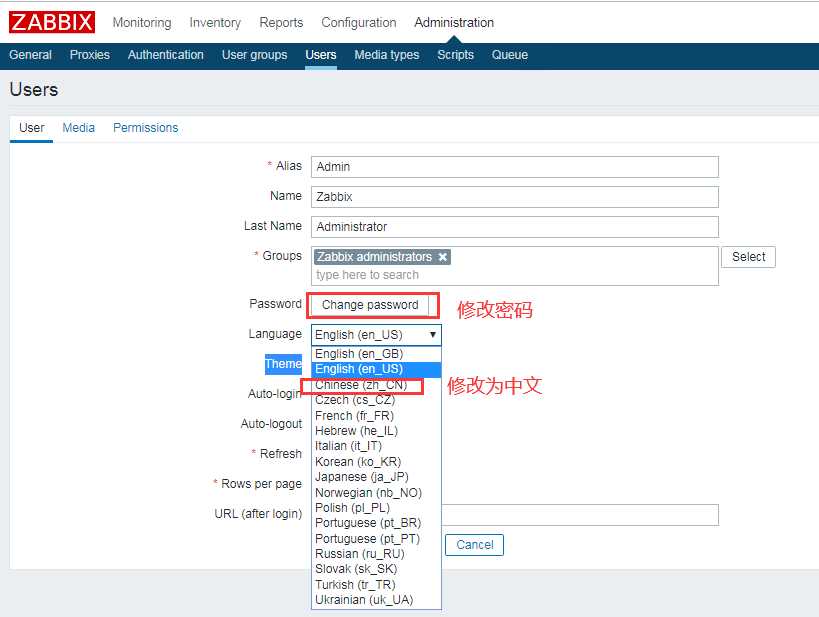
Task: Go to Proxies submenu
Action: [90, 55]
